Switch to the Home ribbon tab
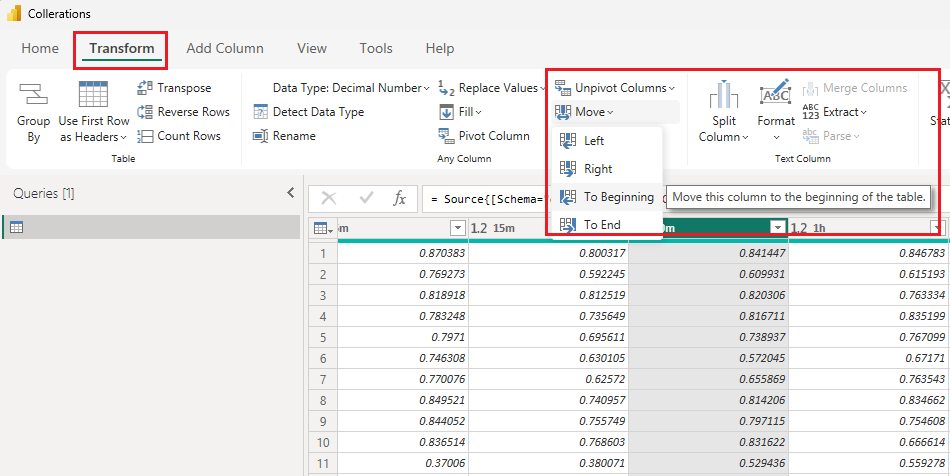 click(40, 48)
